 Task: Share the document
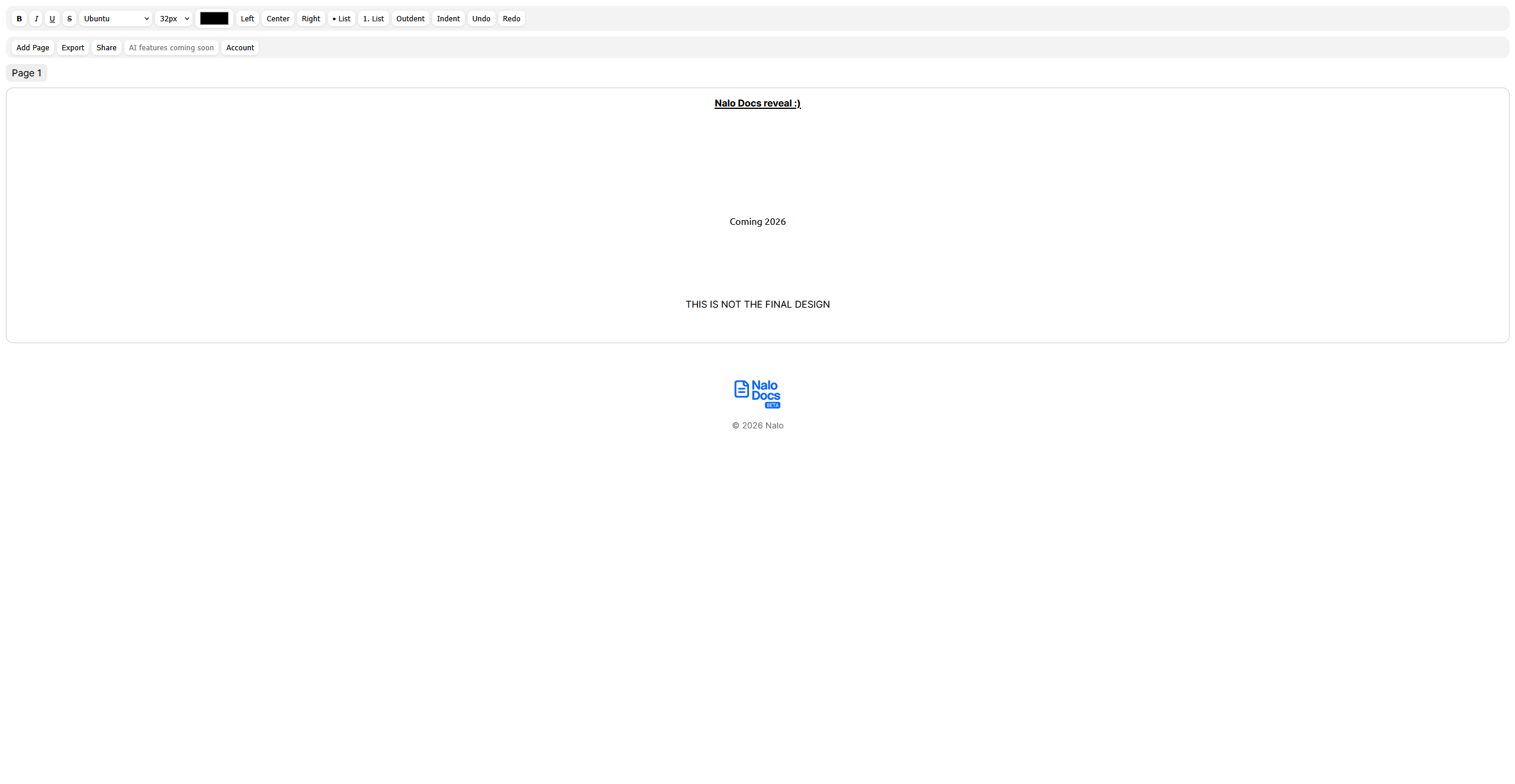point(106,47)
